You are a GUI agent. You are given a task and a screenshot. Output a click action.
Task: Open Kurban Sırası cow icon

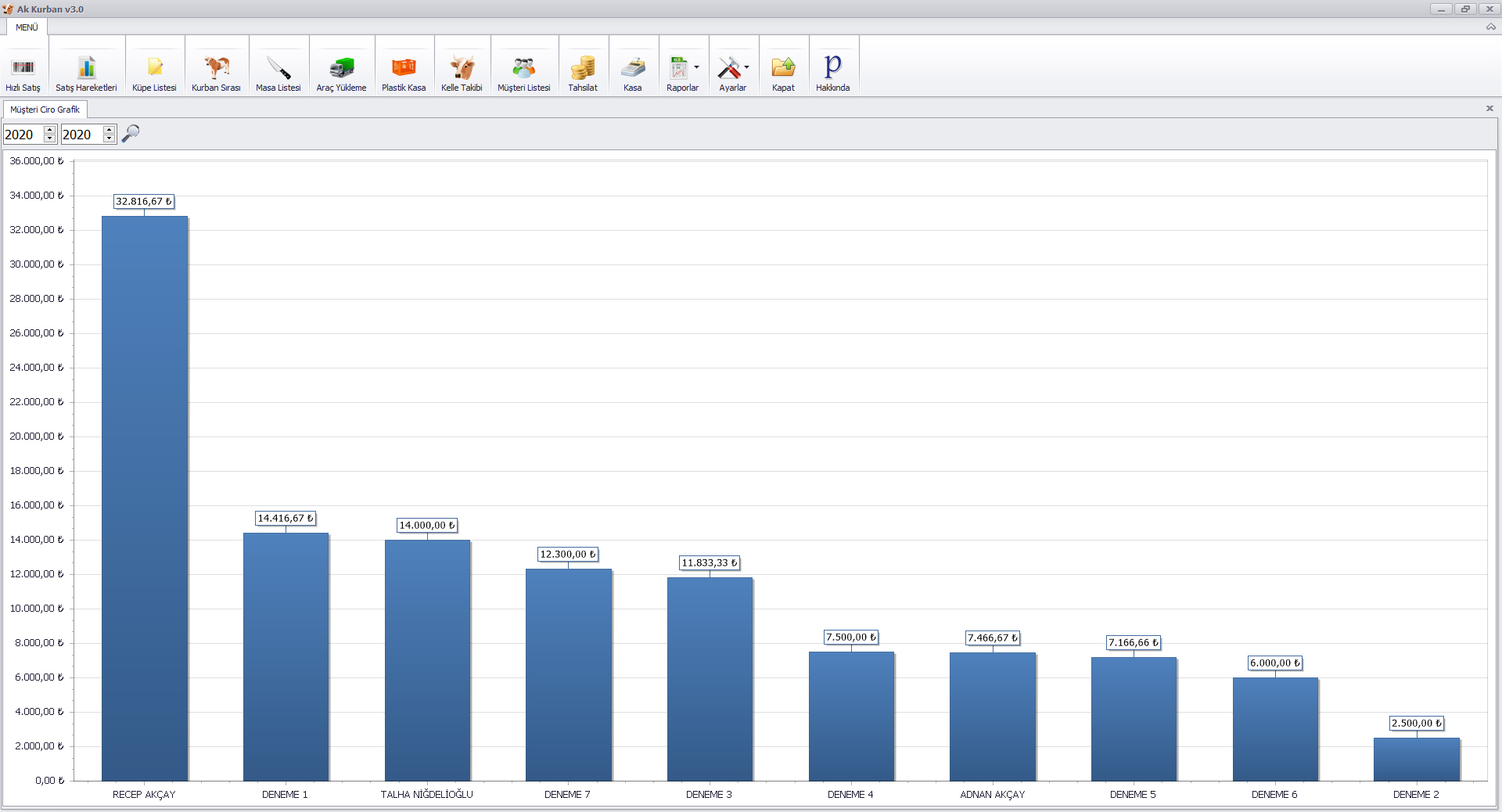(216, 68)
